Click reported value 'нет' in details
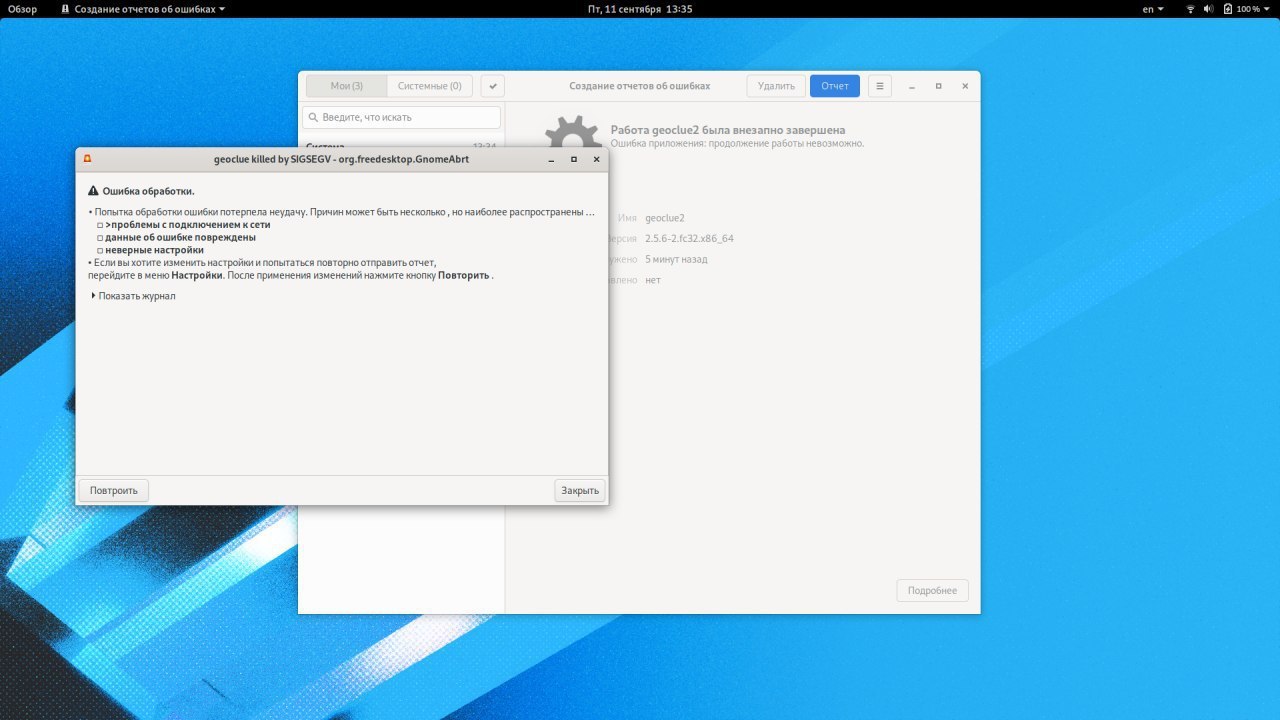This screenshot has width=1280, height=720. click(653, 280)
